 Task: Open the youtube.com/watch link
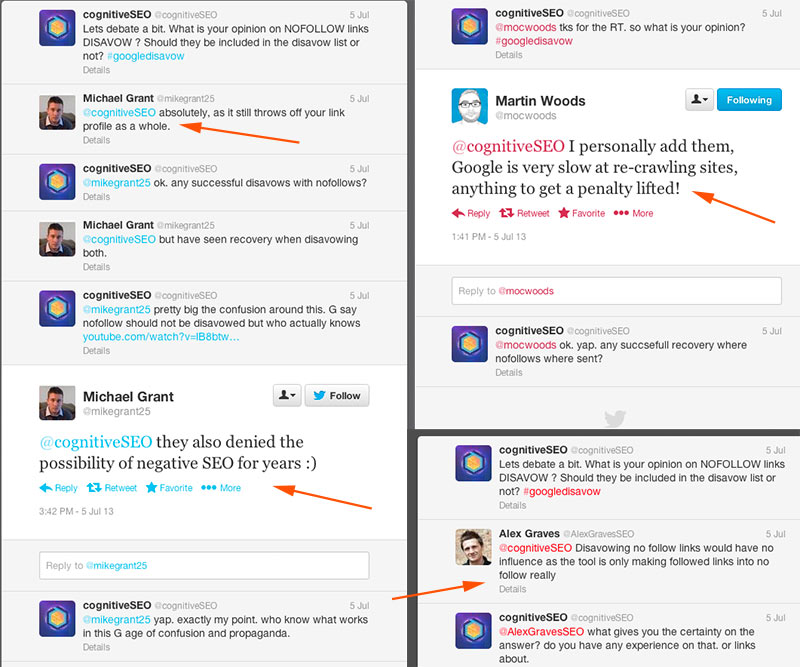click(161, 337)
